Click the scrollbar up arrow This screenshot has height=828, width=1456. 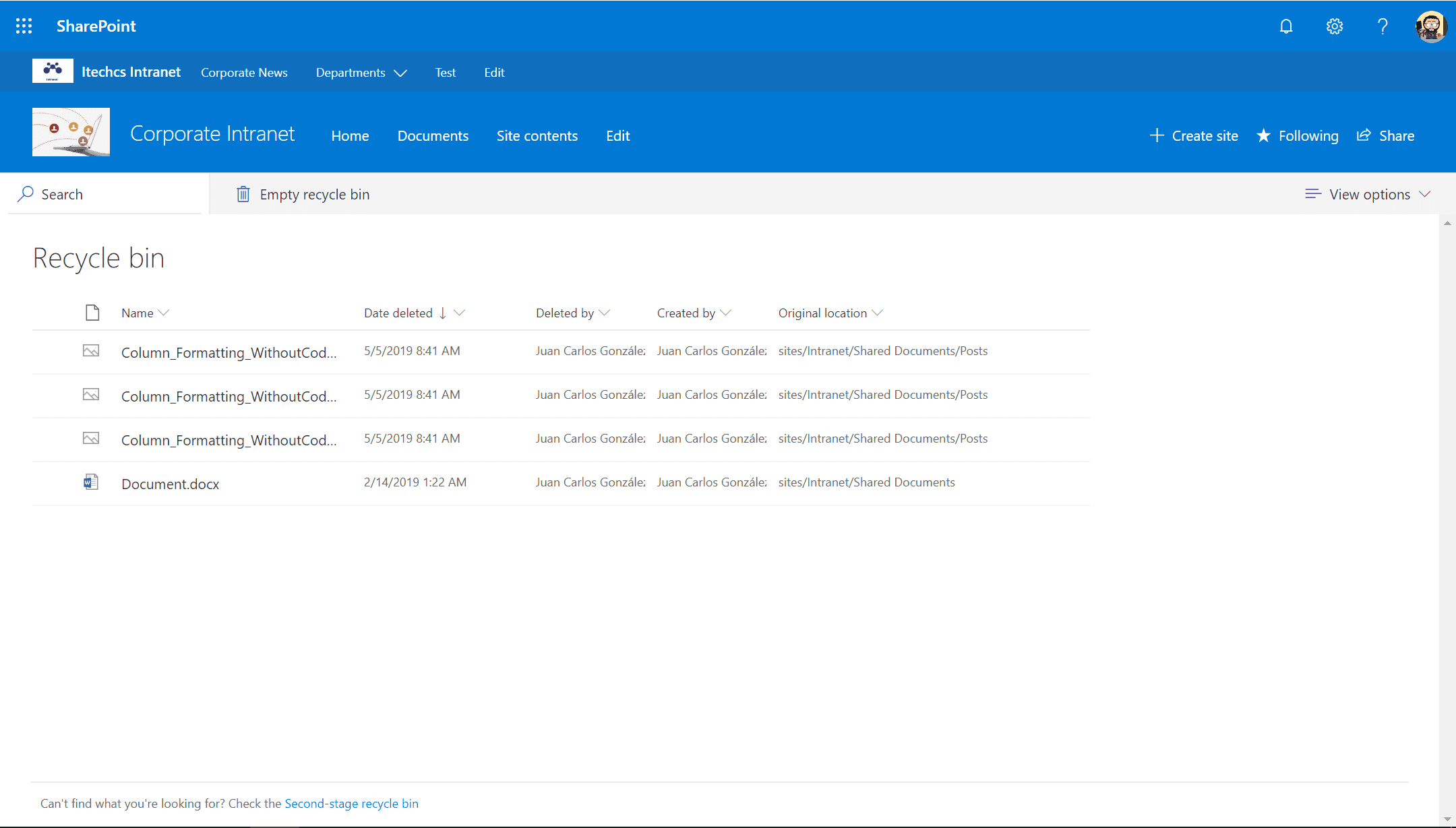[x=1447, y=223]
